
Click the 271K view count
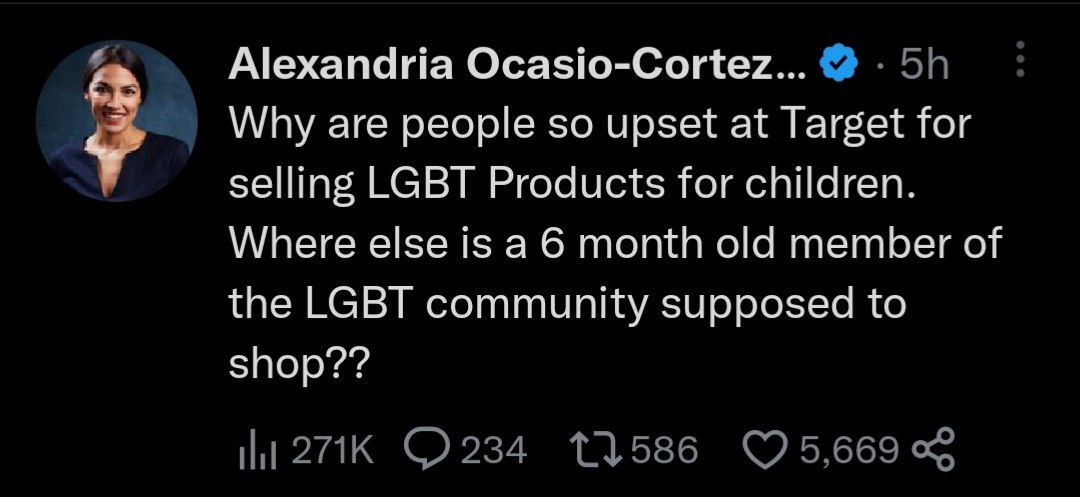[x=333, y=451]
